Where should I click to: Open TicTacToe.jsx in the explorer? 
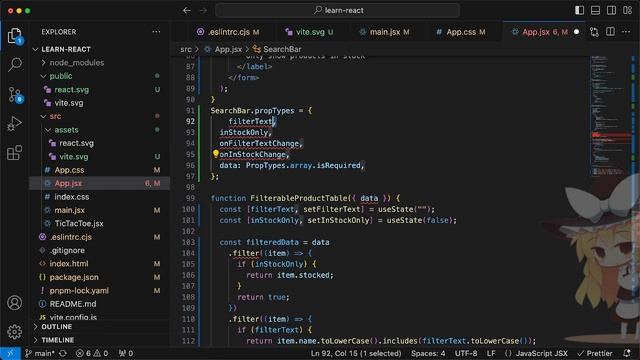tap(100, 224)
